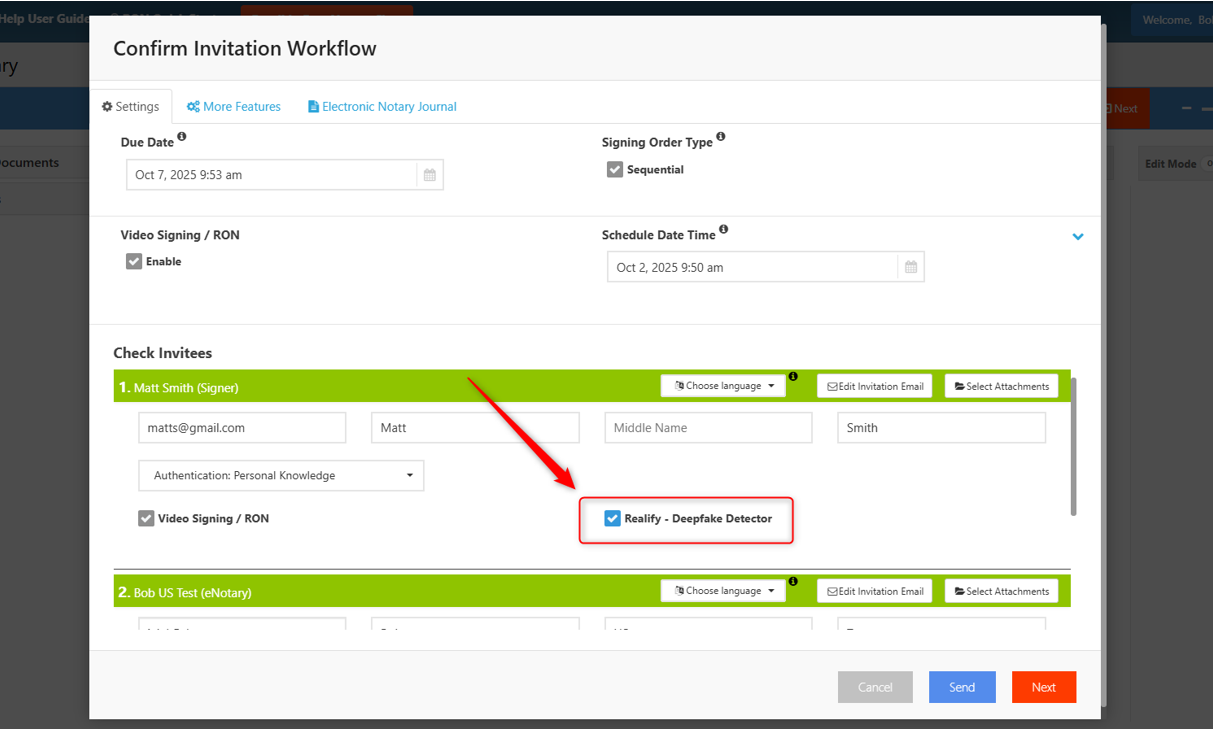Click the Schedule Date Time info icon
Viewport: 1213px width, 729px height.
[x=723, y=229]
